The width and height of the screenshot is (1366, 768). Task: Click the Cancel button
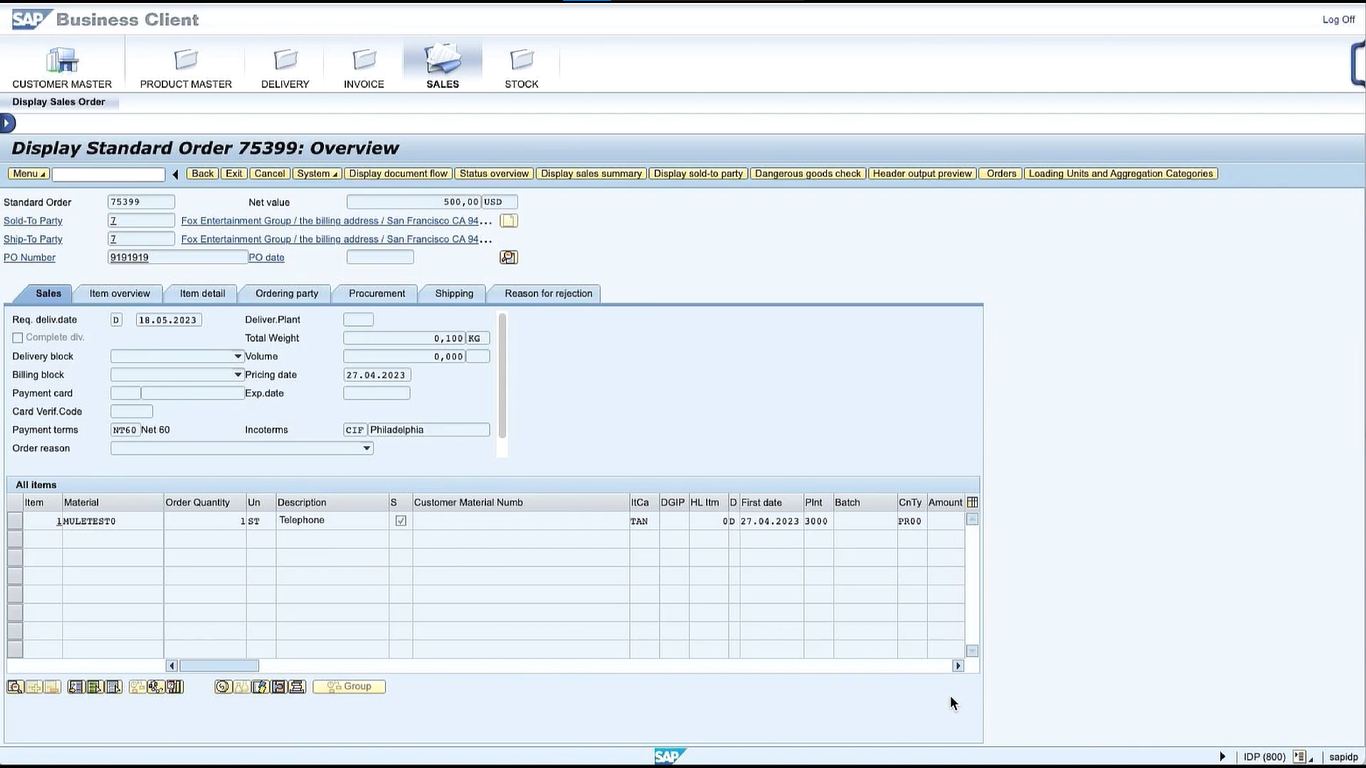pos(270,174)
